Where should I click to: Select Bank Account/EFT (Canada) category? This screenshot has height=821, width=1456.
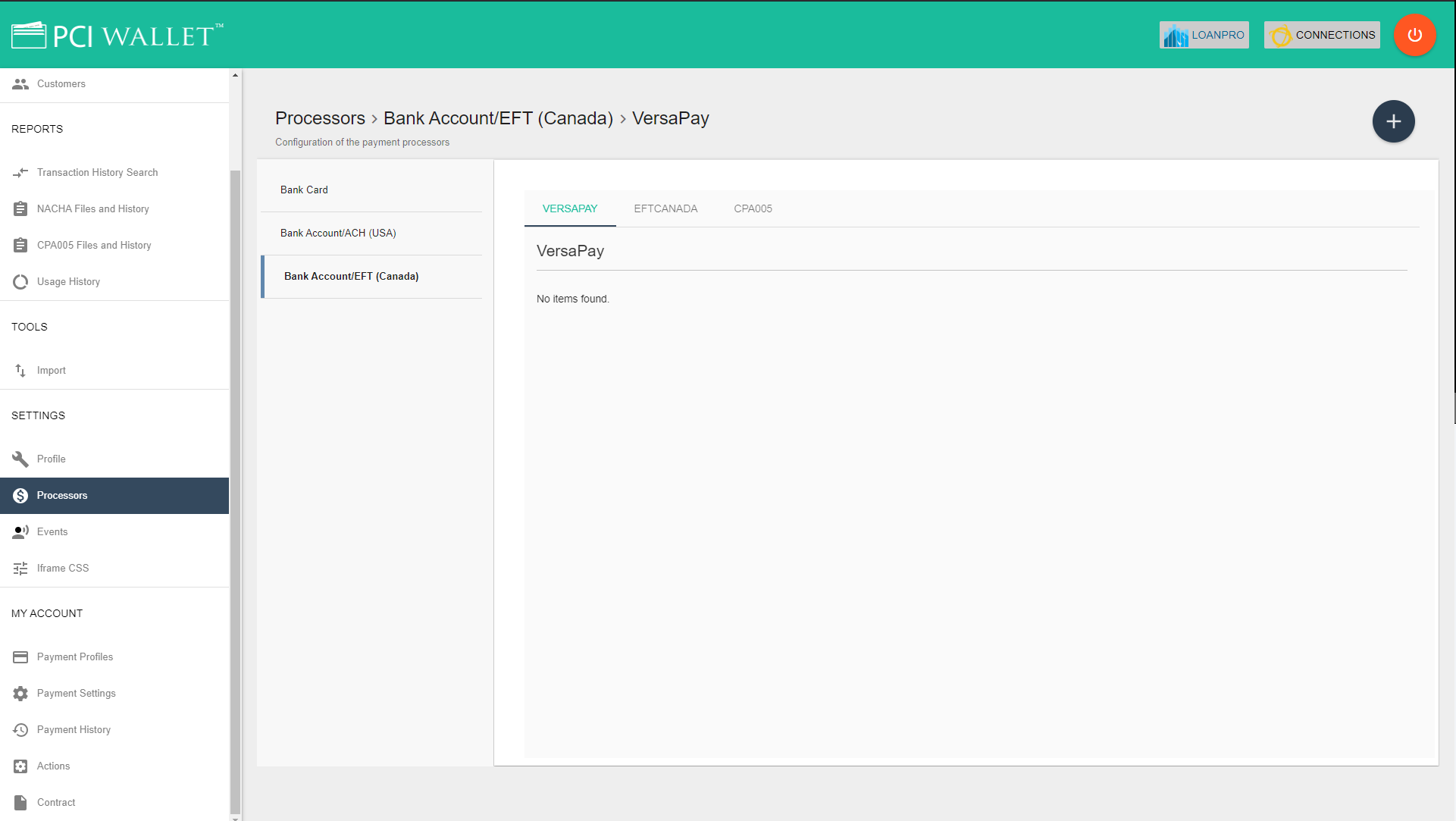coord(371,277)
